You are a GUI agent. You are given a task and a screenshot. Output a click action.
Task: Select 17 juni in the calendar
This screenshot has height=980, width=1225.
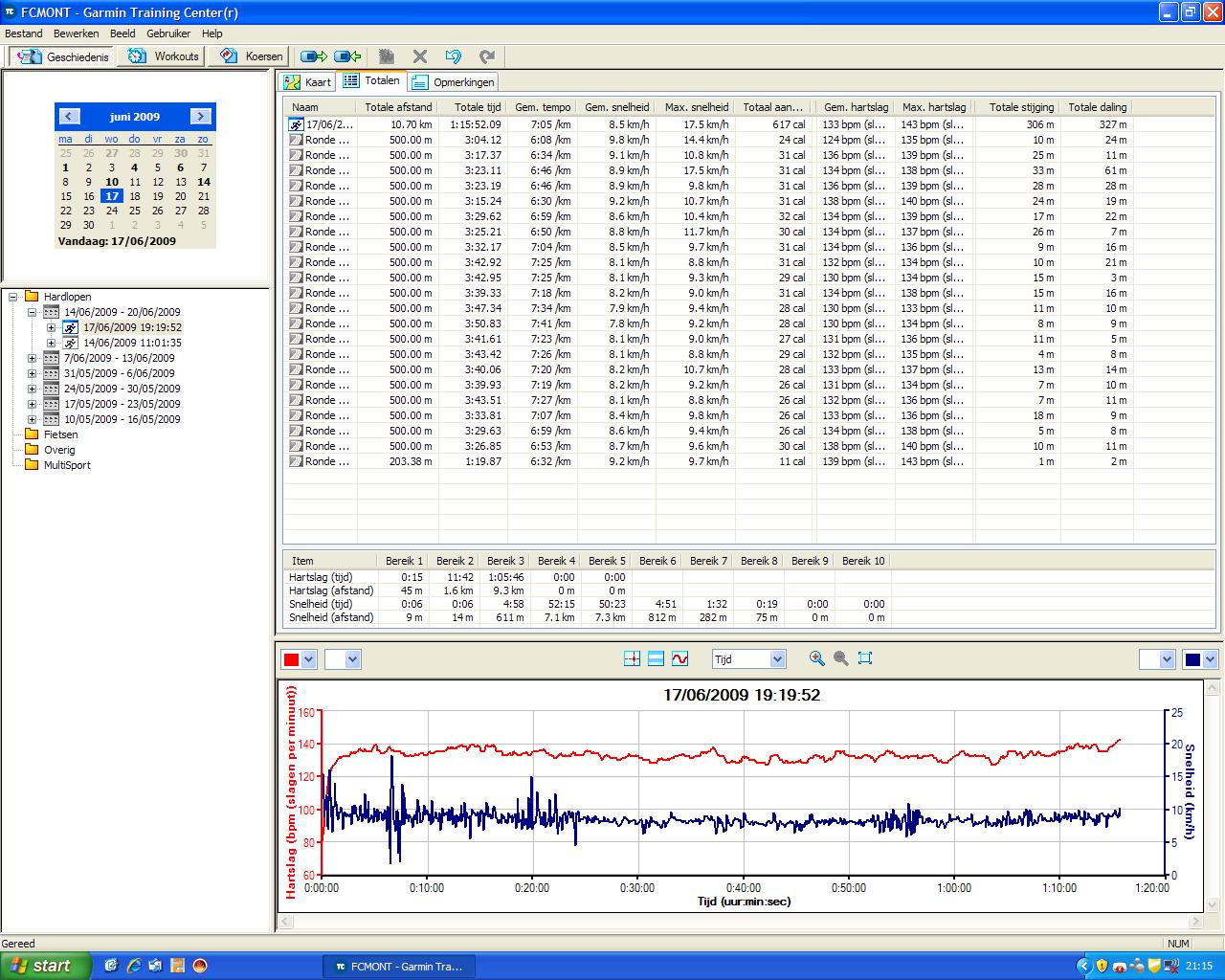[x=112, y=196]
